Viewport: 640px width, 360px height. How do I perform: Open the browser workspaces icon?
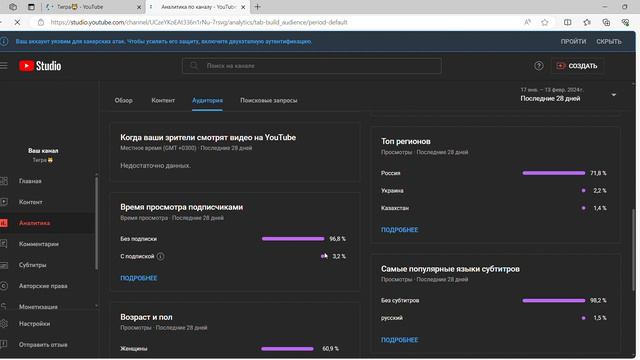(13, 7)
